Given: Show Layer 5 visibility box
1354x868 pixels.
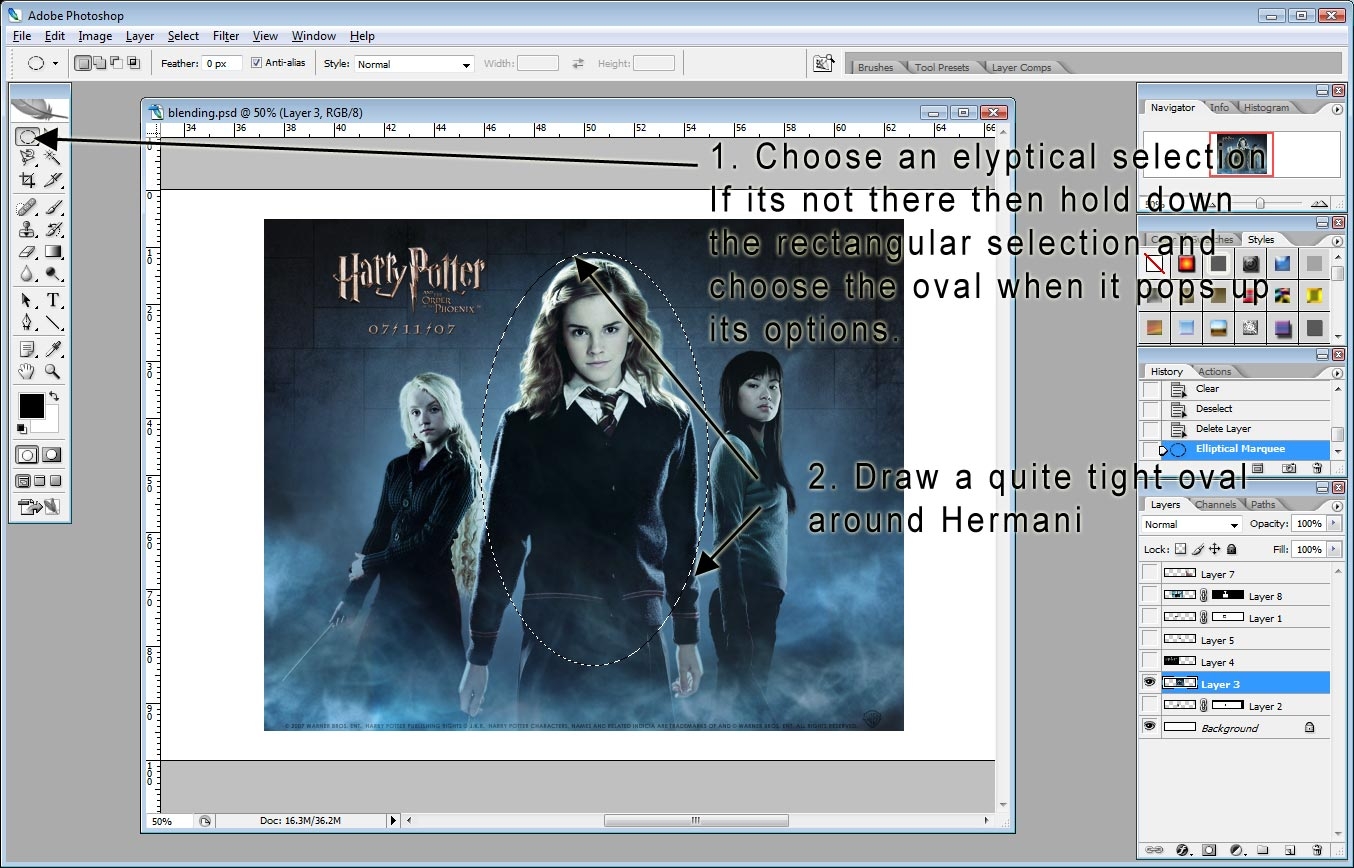Looking at the screenshot, I should click(1150, 639).
